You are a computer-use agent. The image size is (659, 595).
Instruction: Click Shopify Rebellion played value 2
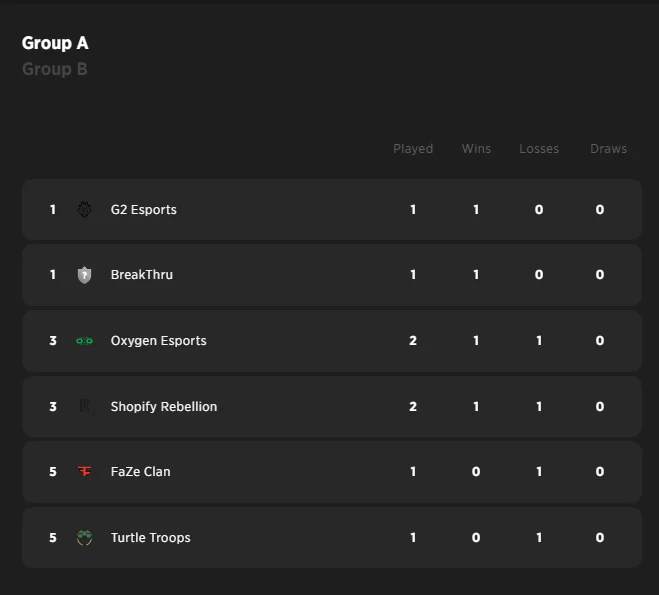click(x=413, y=407)
